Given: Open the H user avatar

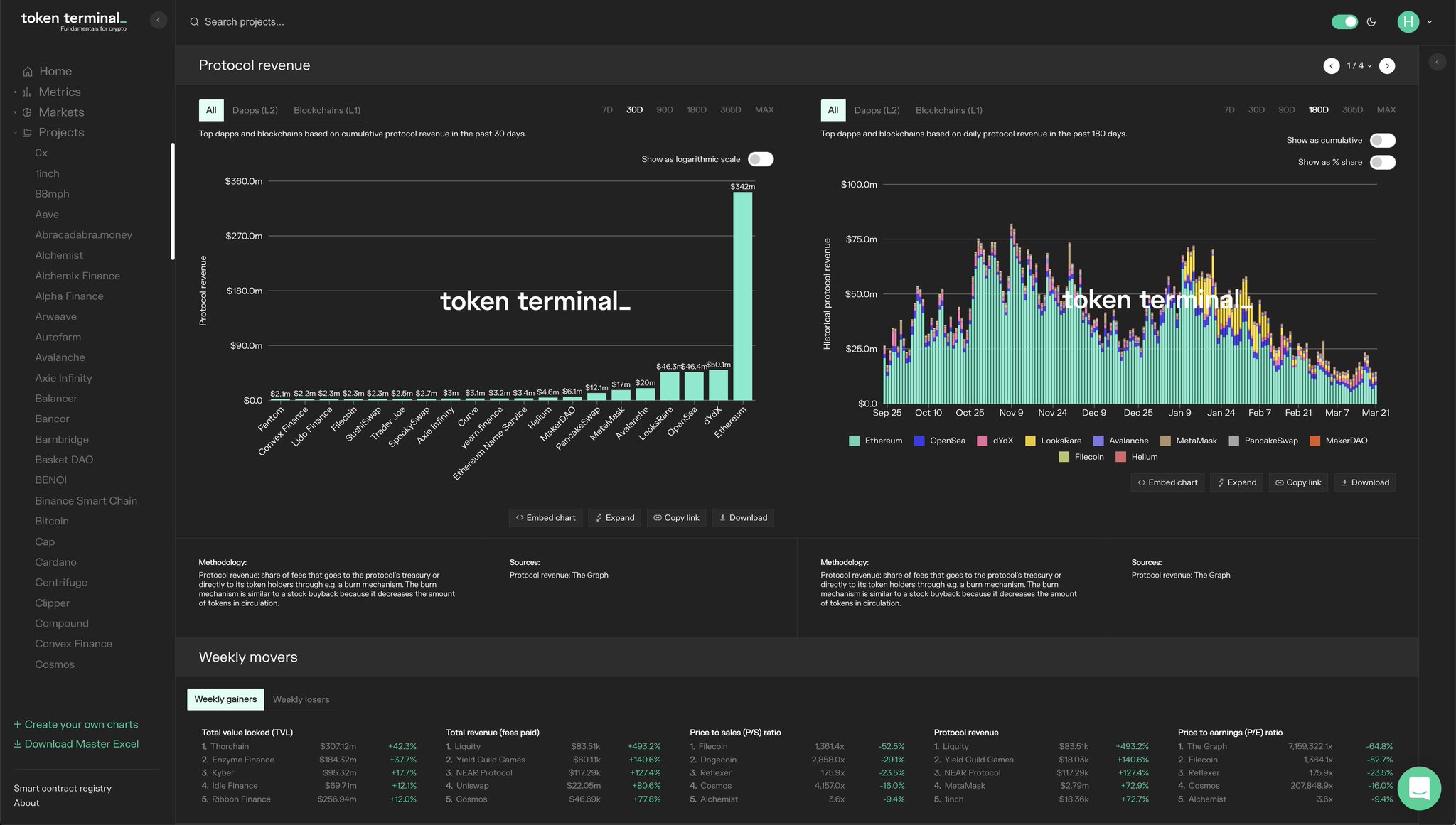Looking at the screenshot, I should pos(1408,22).
